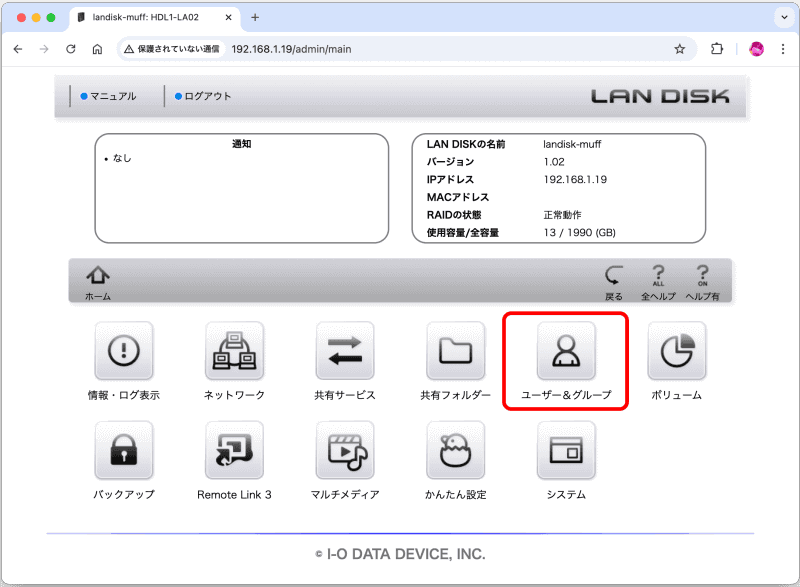This screenshot has width=800, height=587.
Task: Open the Chrome three-dot menu
Action: tap(783, 48)
